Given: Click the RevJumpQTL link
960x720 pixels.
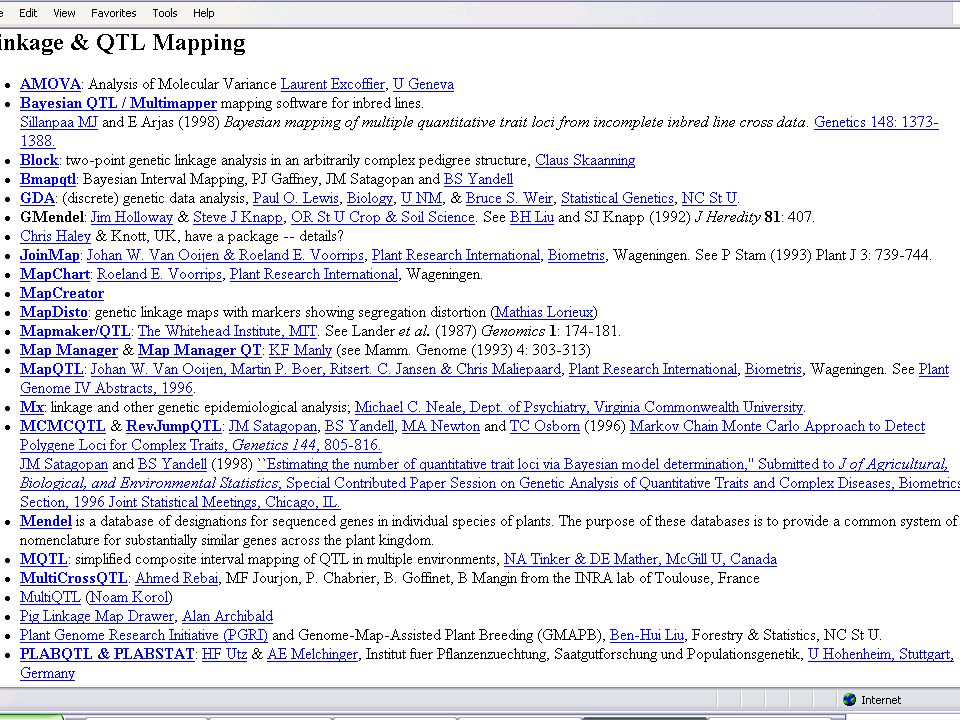Looking at the screenshot, I should click(x=173, y=426).
